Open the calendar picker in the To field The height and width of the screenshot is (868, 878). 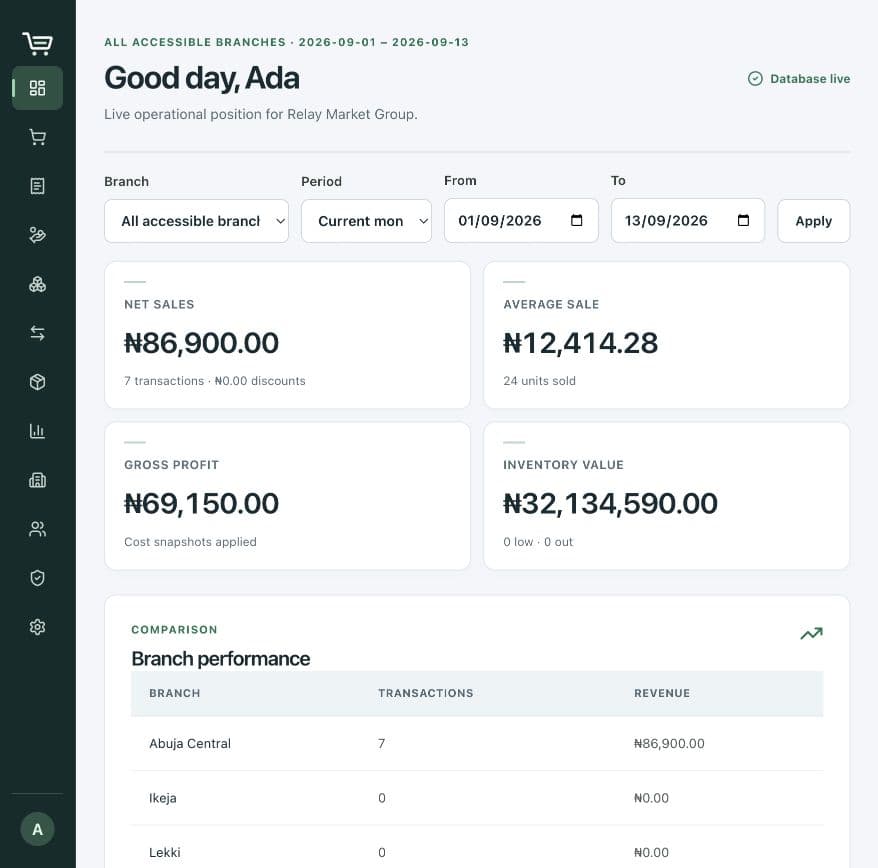[x=743, y=221]
